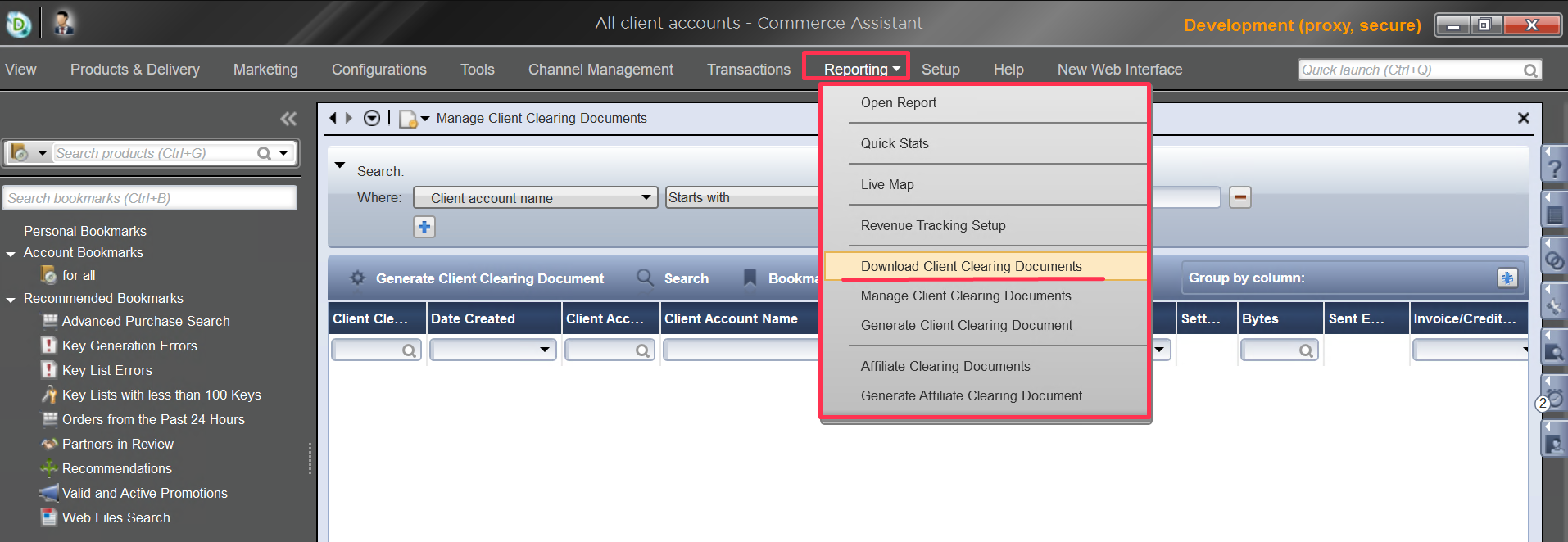Screen dimensions: 1568x542
Task: Click the back navigation arrow
Action: [333, 118]
